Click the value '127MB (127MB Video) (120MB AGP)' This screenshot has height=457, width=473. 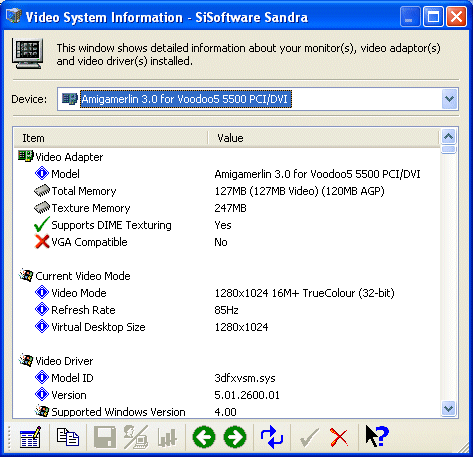[299, 191]
